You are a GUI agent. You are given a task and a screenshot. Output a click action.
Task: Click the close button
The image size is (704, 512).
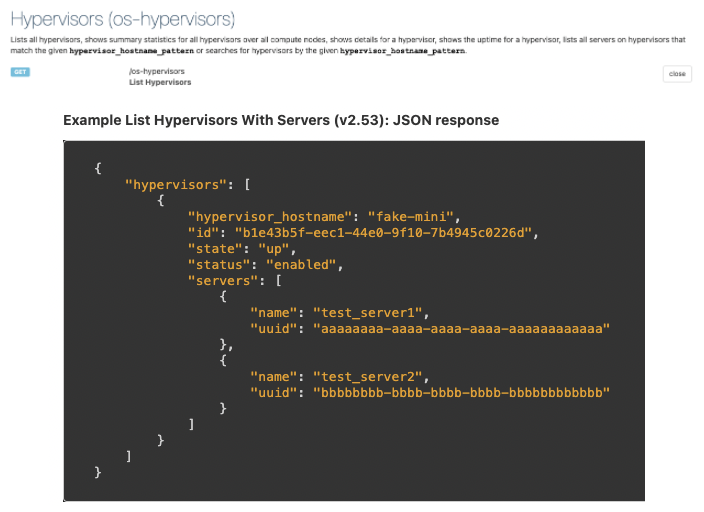tap(677, 74)
